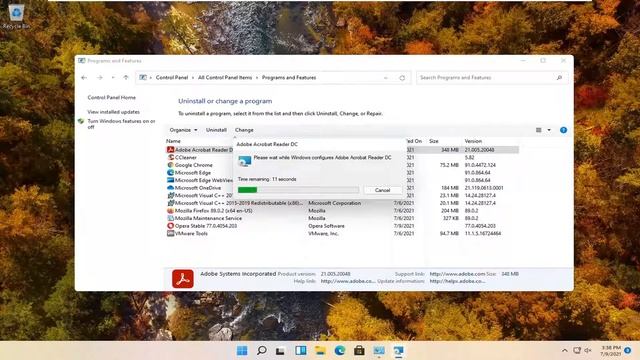Select the CCleaner program icon
The width and height of the screenshot is (640, 360).
[170, 157]
